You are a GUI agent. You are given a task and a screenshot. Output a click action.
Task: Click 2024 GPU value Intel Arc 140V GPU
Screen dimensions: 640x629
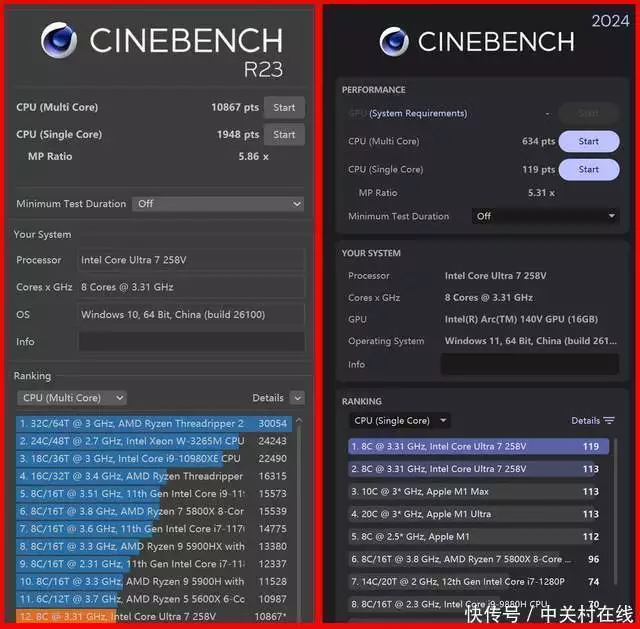[x=521, y=319]
